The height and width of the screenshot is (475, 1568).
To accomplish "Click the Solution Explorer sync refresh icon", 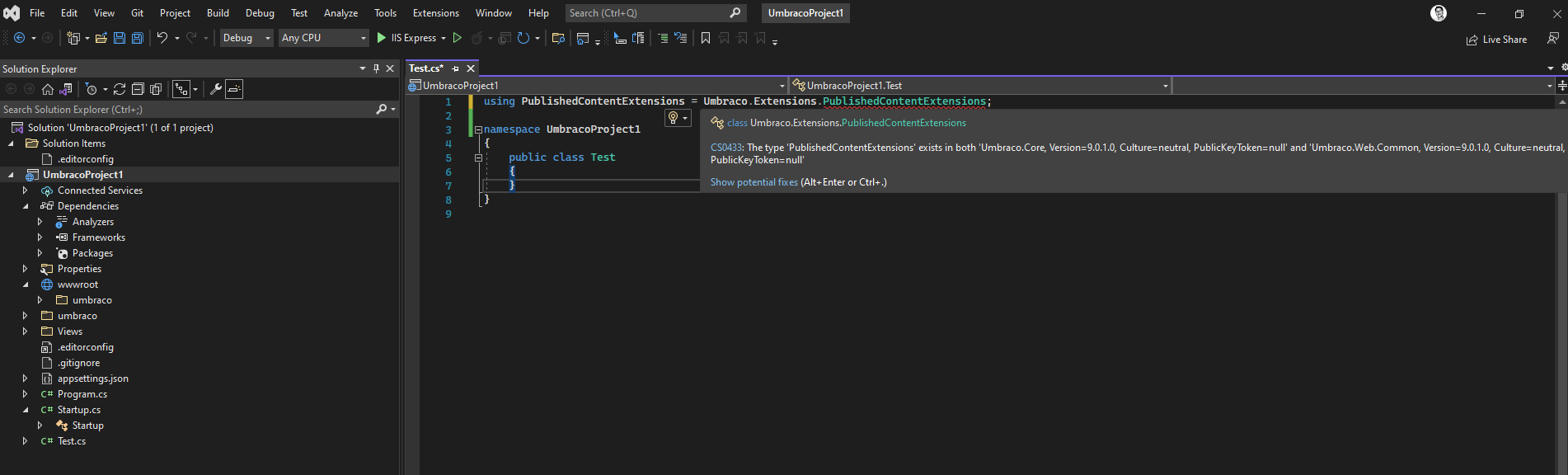I will point(120,89).
